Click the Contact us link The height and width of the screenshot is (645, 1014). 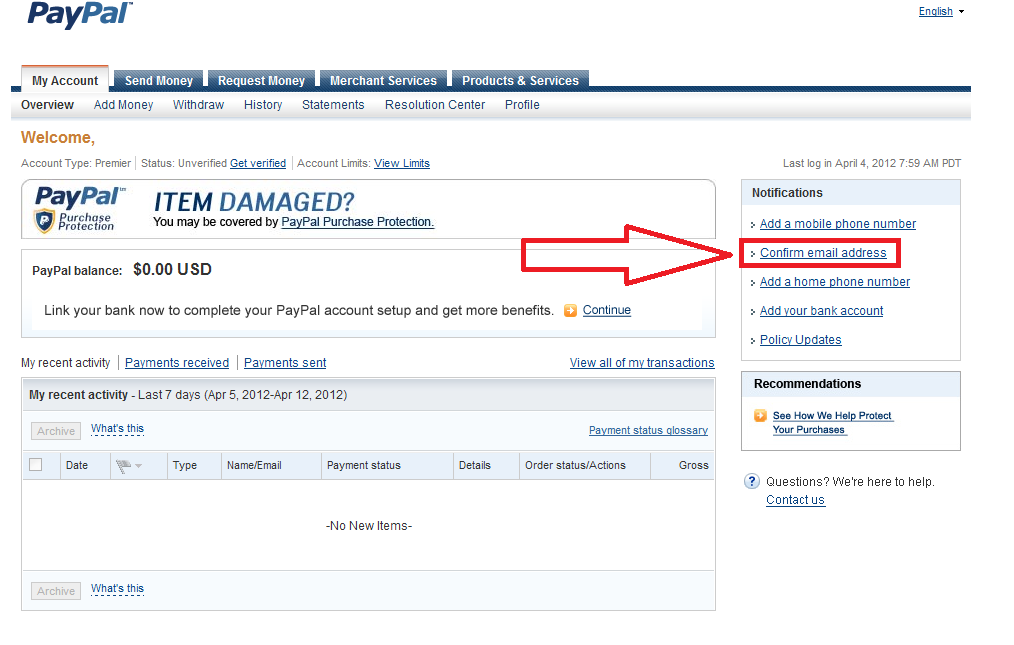point(795,500)
